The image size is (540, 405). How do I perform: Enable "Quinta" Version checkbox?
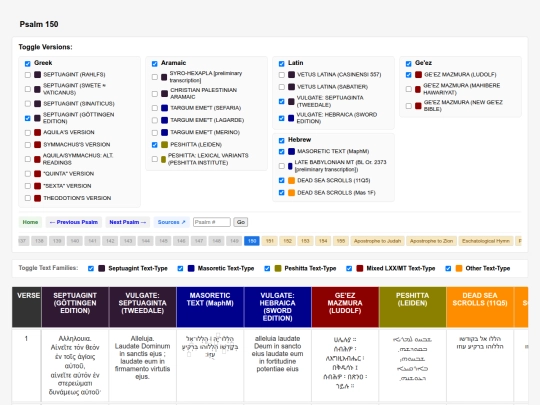coord(28,174)
